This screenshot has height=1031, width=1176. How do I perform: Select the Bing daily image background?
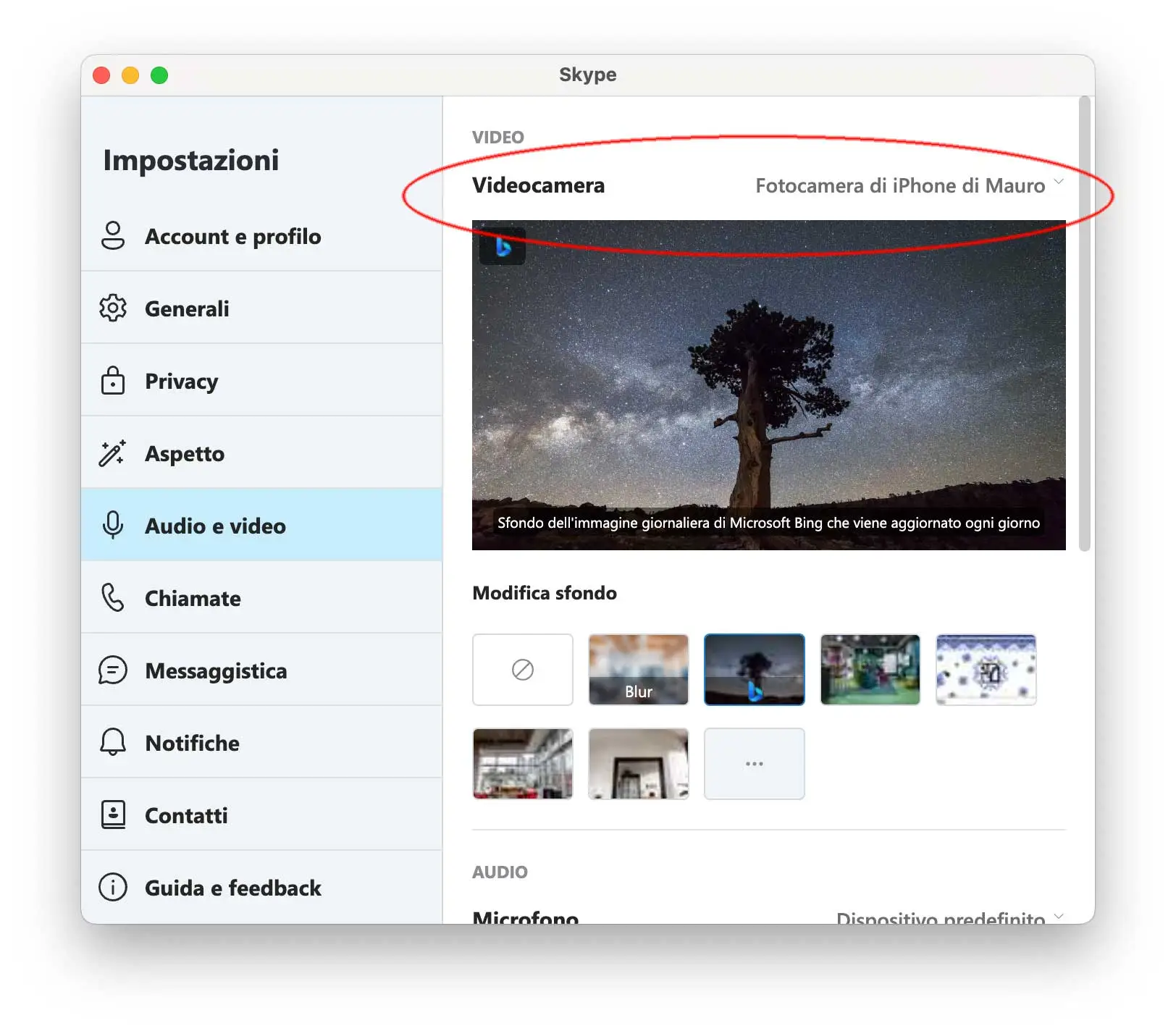754,669
